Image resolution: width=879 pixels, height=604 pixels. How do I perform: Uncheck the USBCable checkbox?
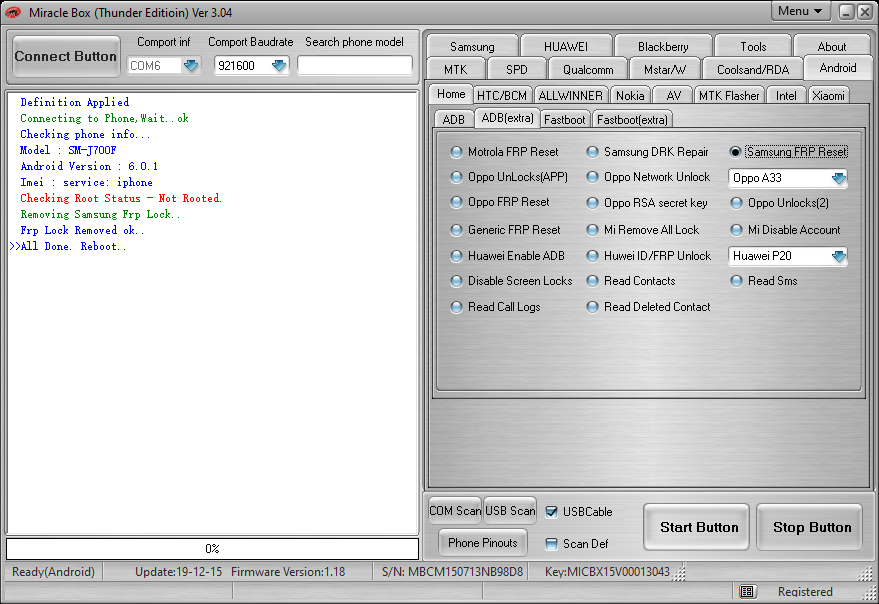click(552, 511)
